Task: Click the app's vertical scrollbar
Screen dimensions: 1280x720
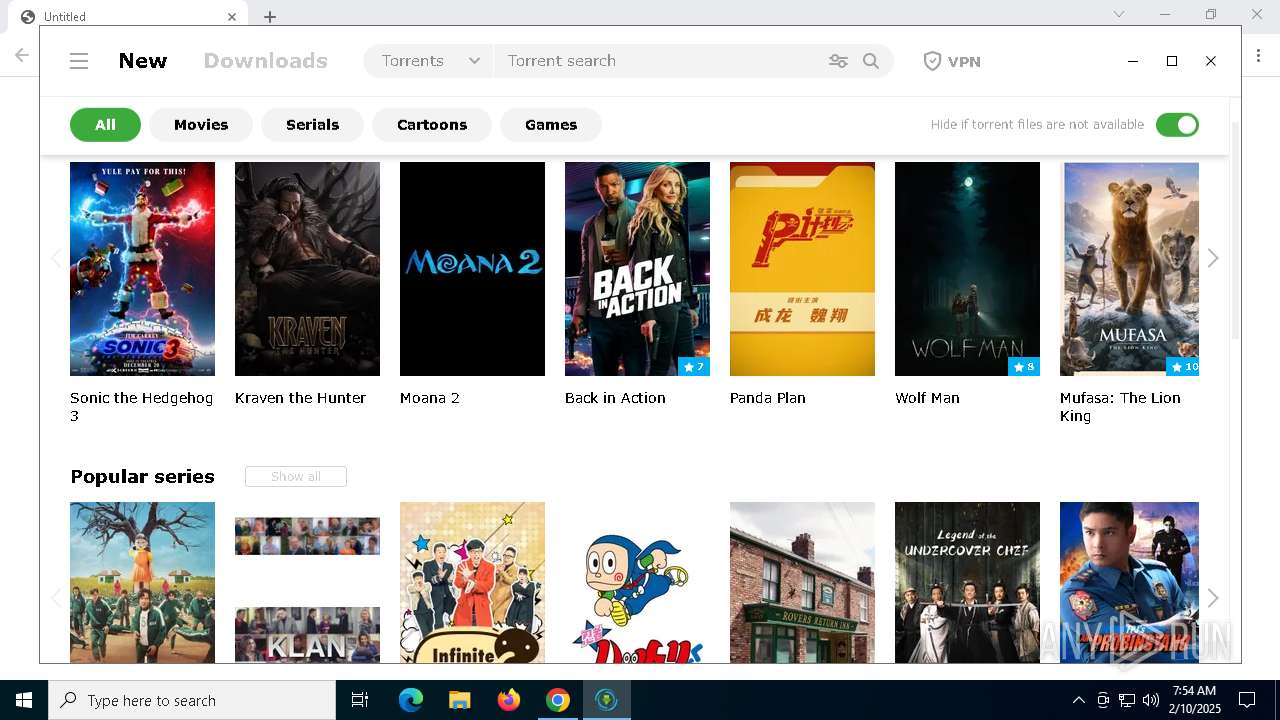Action: click(1235, 230)
